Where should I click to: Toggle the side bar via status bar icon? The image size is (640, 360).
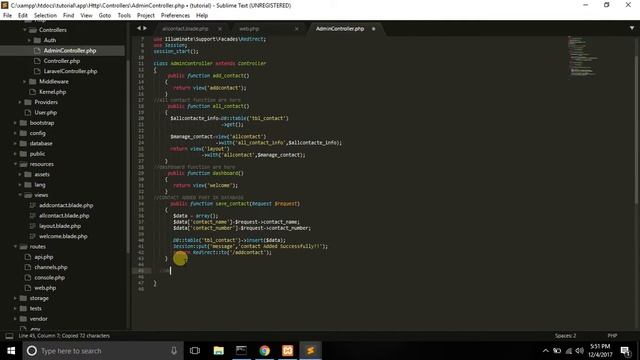tap(9, 336)
